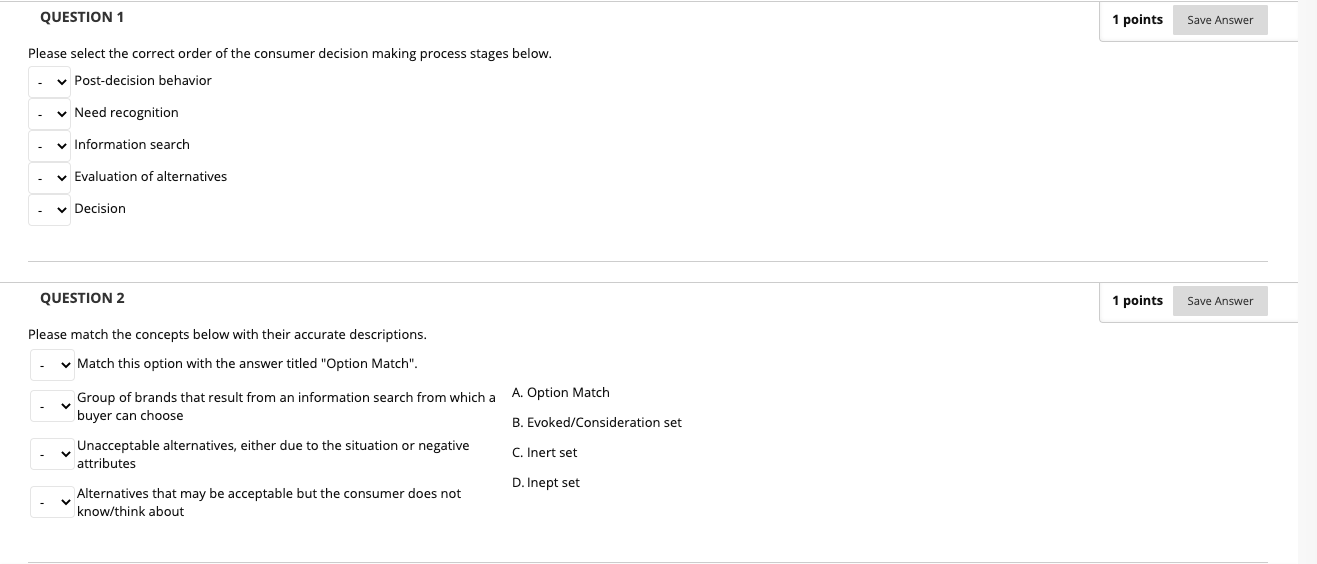1317x564 pixels.
Task: Open order dropdown for Need recognition
Action: 50,113
